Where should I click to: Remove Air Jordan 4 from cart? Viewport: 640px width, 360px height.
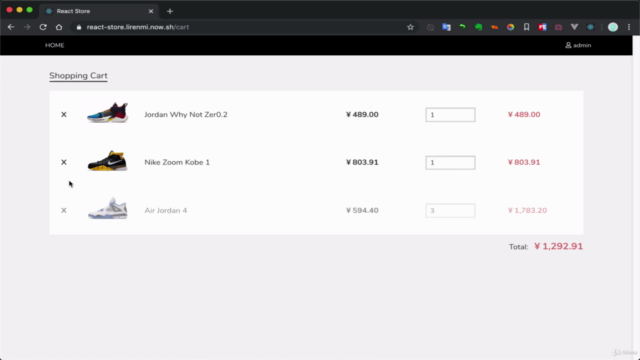pyautogui.click(x=64, y=211)
